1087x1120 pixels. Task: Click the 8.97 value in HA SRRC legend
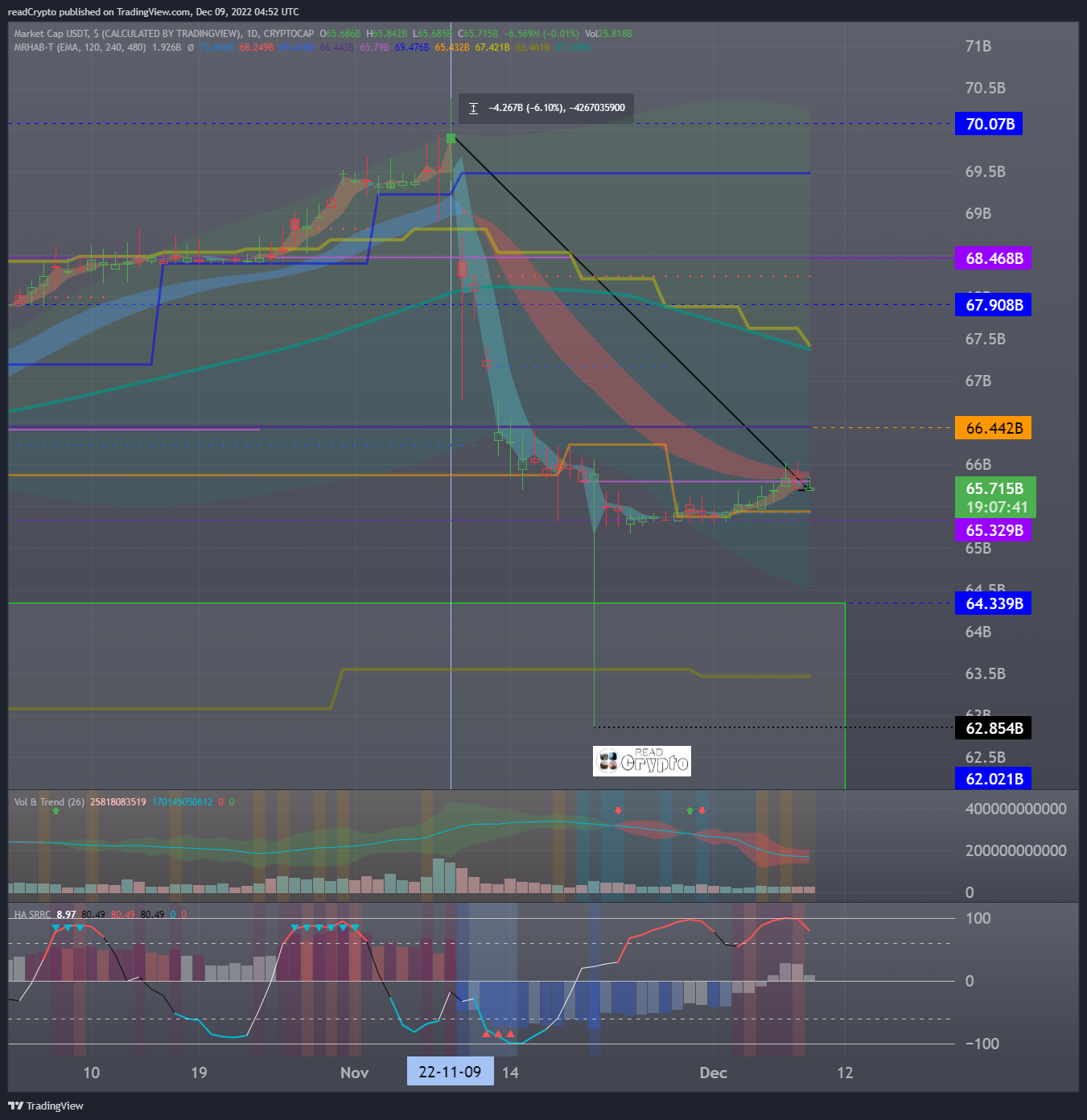66,915
